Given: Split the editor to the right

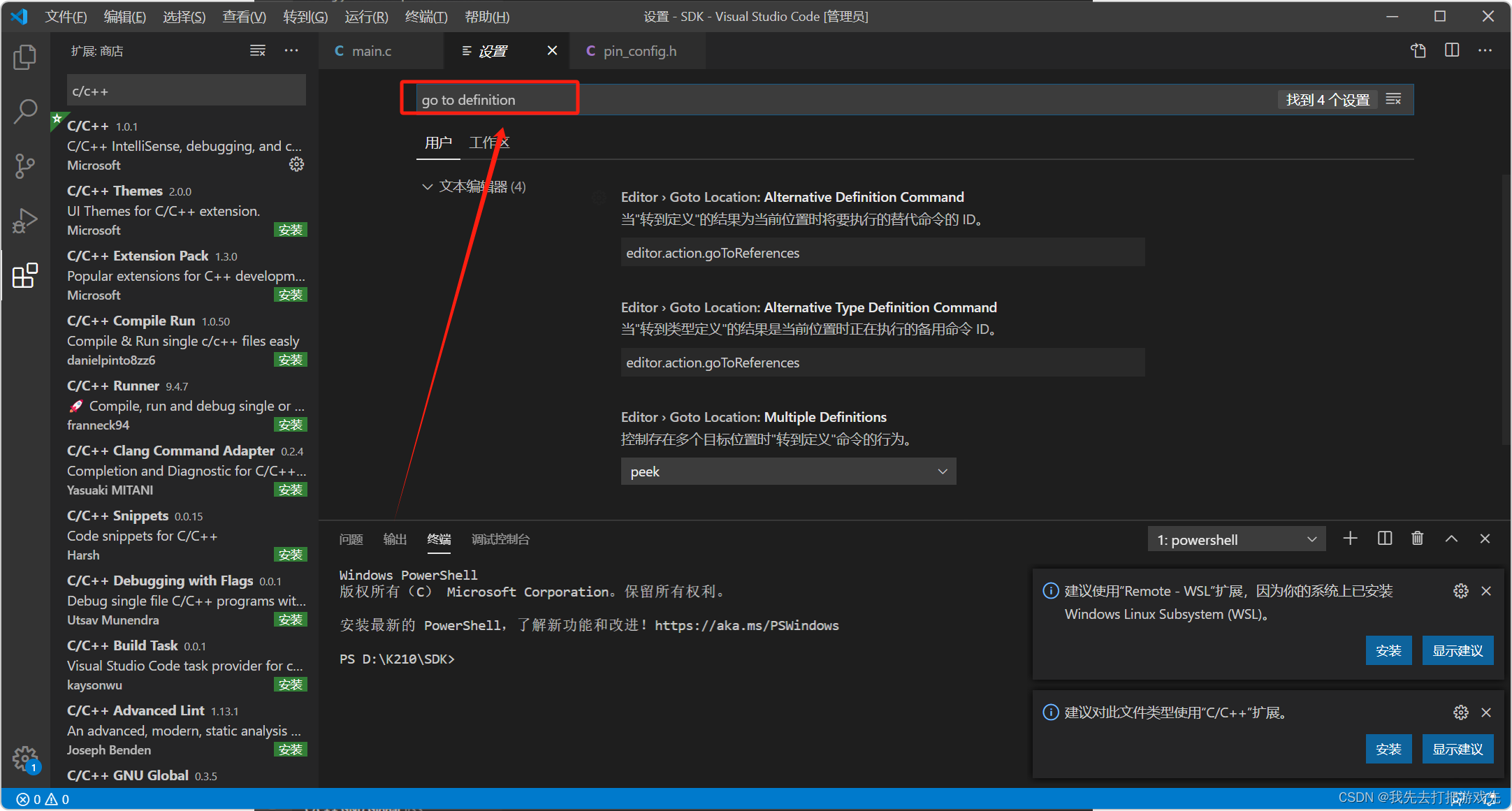Looking at the screenshot, I should pyautogui.click(x=1452, y=50).
